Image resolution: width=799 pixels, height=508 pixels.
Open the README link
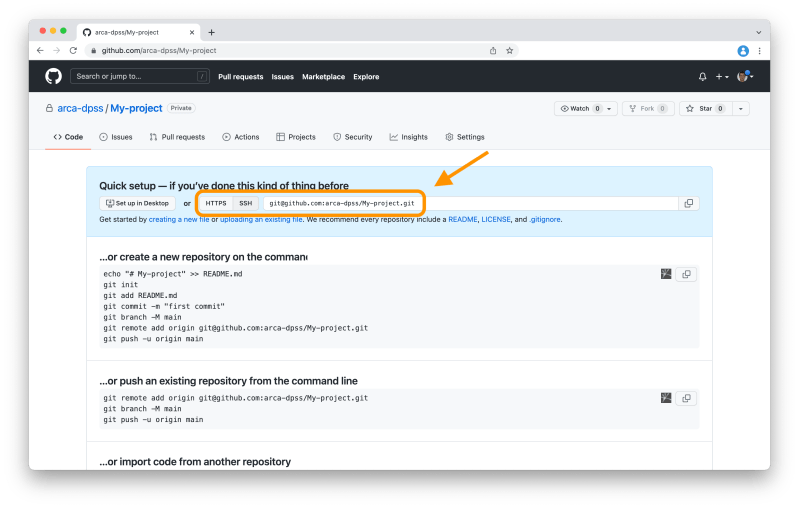[463, 220]
